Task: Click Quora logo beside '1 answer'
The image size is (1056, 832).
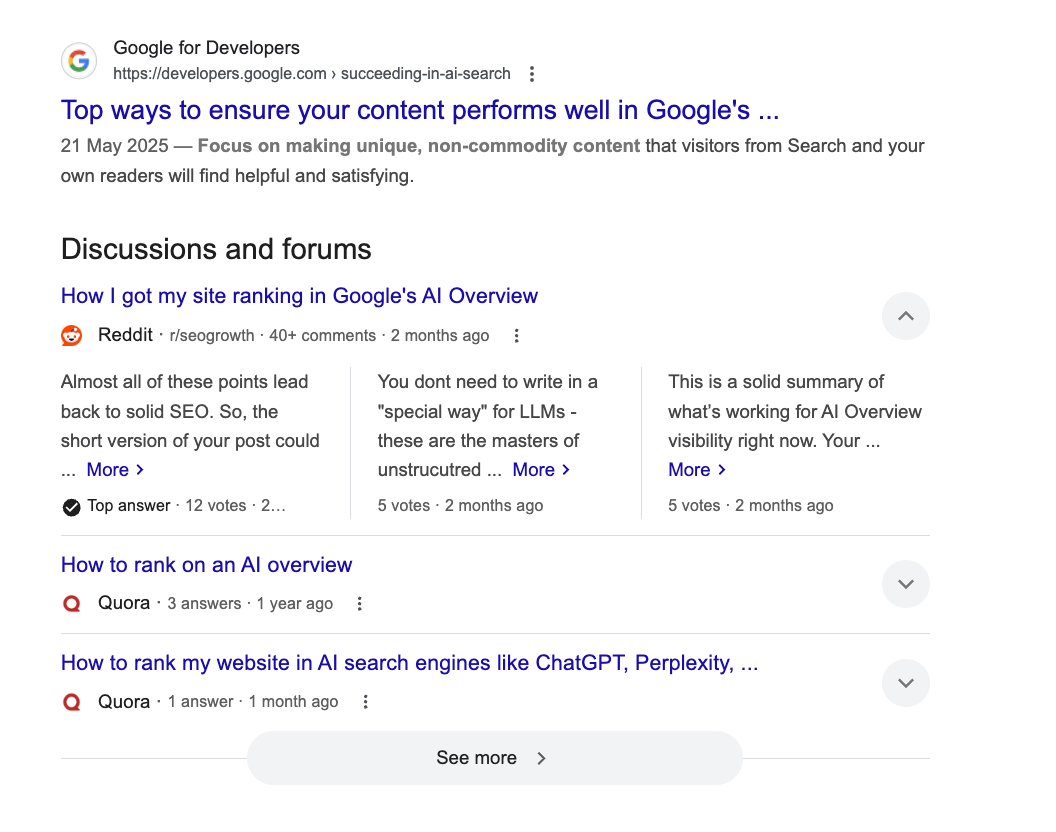Action: coord(72,702)
